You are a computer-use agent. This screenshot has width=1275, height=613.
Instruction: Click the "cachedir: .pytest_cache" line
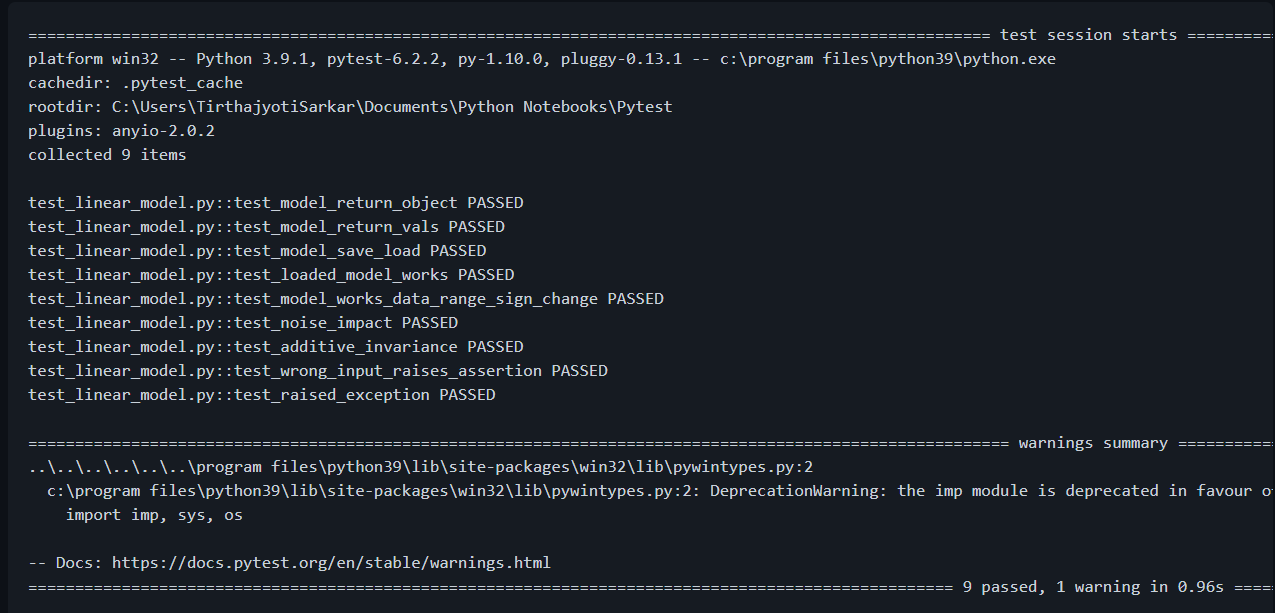(135, 83)
